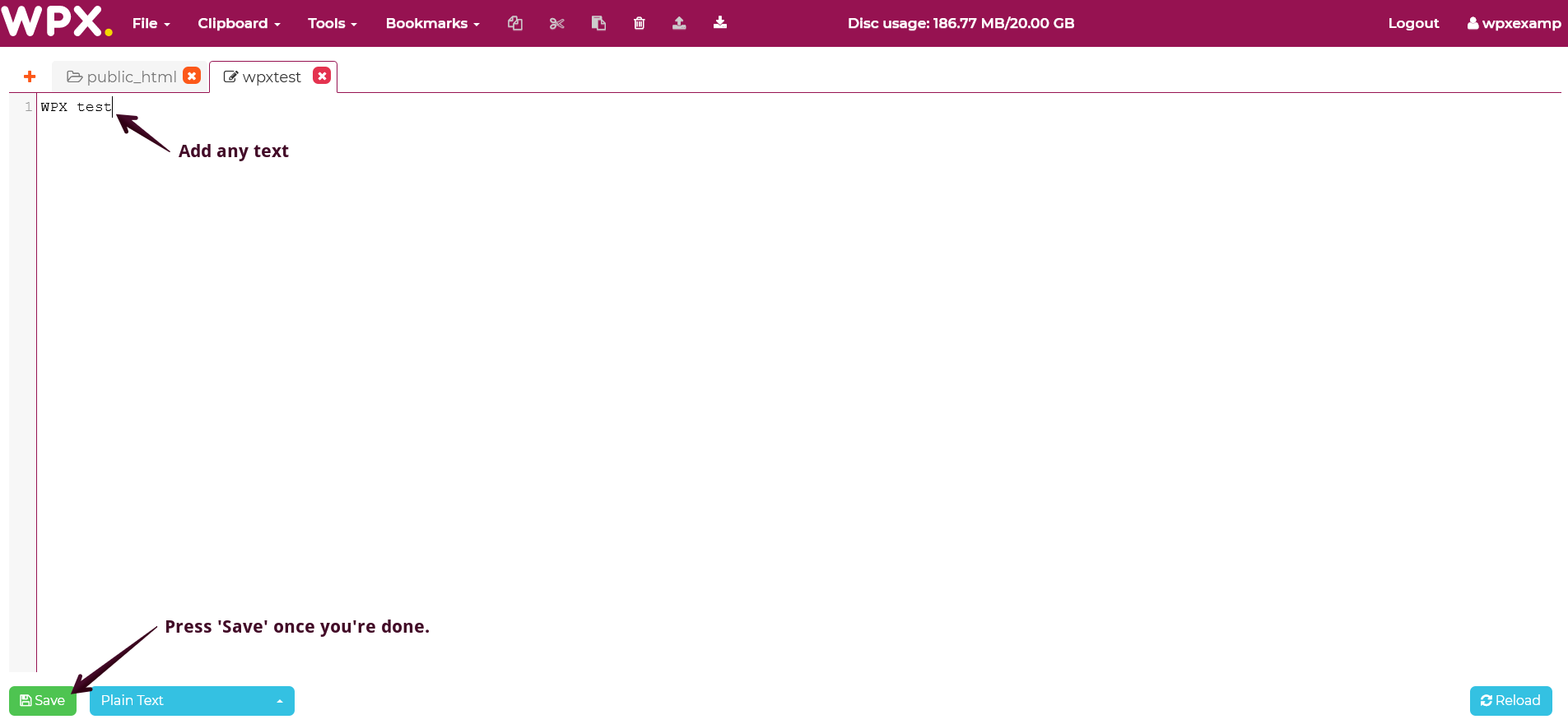Click the Reload button
The image size is (1568, 724).
click(1510, 700)
